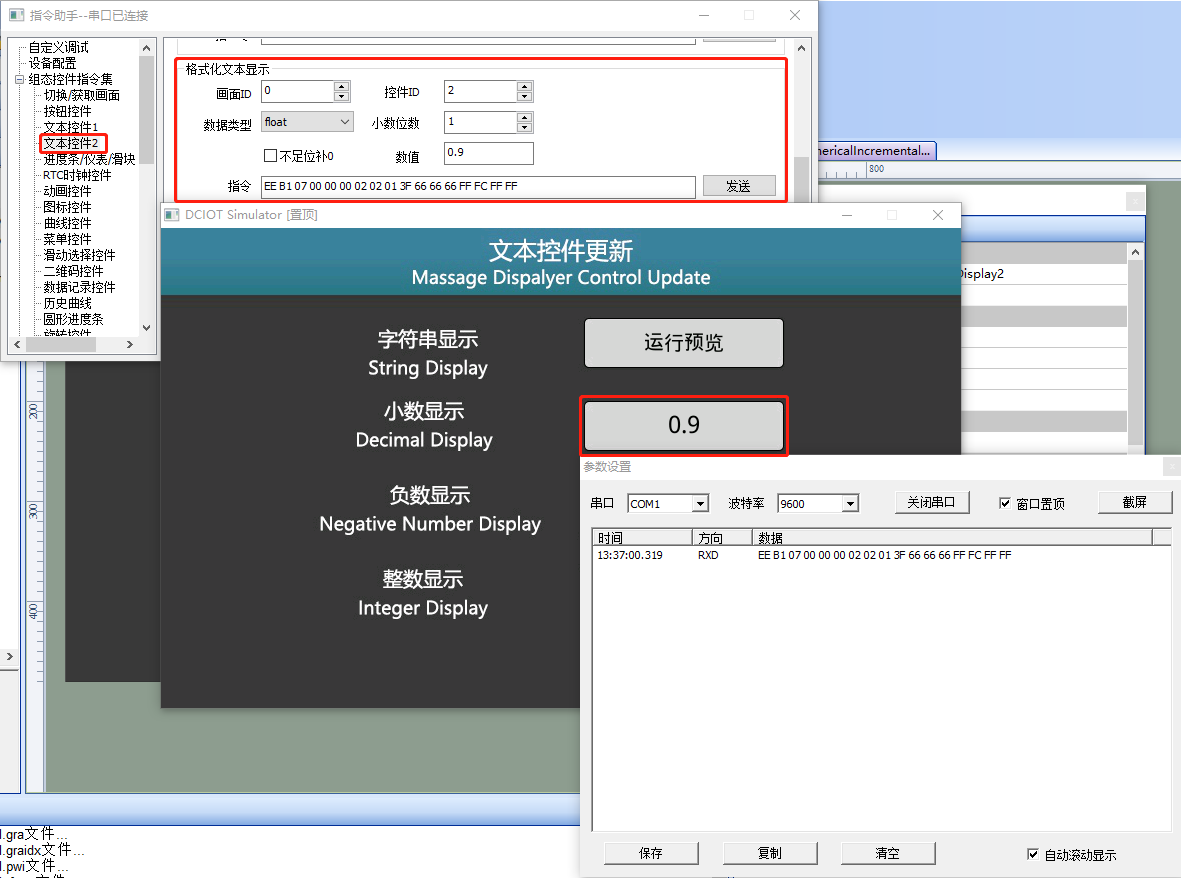
Task: Select RTC时钟控件 tree item
Action: [x=77, y=175]
